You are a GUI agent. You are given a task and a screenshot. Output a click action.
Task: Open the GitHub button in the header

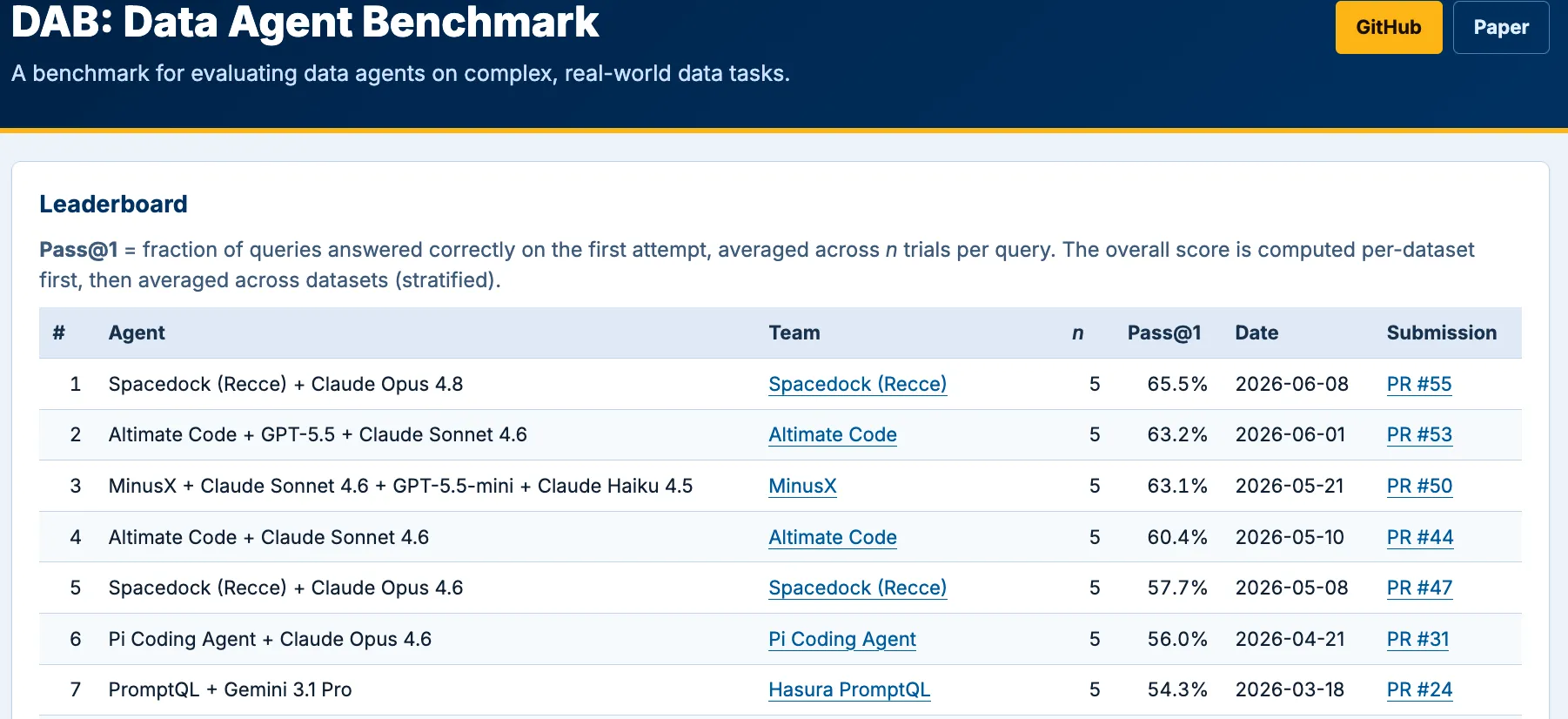[x=1389, y=27]
